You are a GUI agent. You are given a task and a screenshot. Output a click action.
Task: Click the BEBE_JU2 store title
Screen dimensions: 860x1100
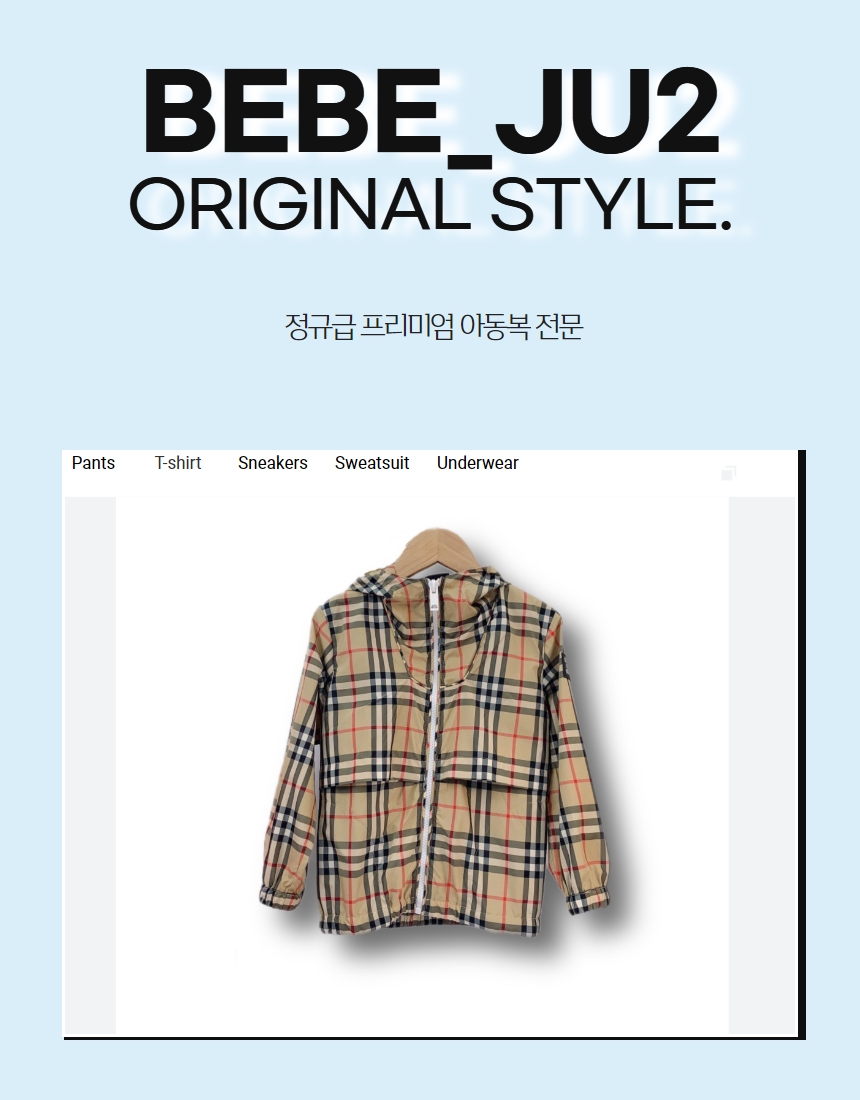[x=431, y=116]
